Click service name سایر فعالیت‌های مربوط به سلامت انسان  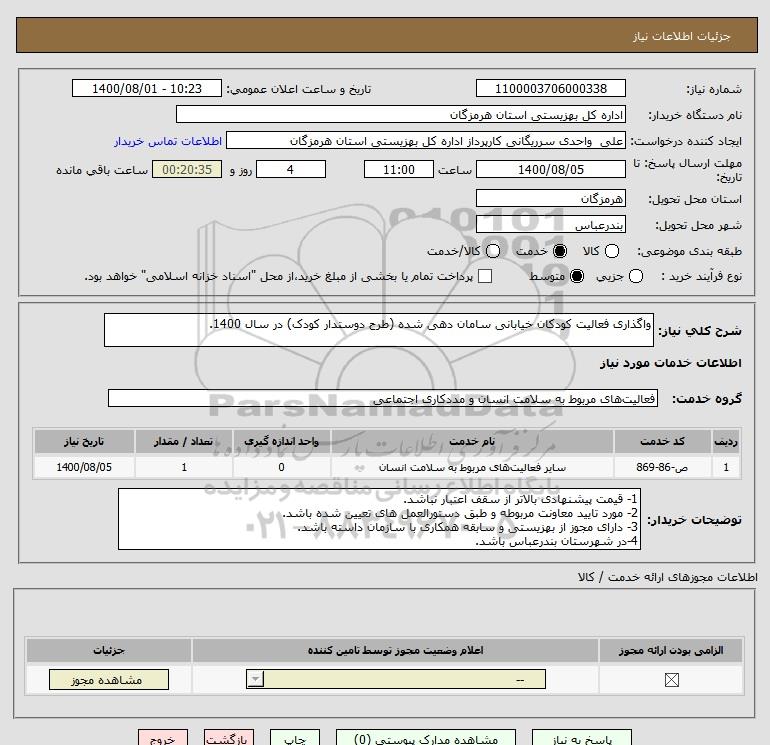click(472, 467)
